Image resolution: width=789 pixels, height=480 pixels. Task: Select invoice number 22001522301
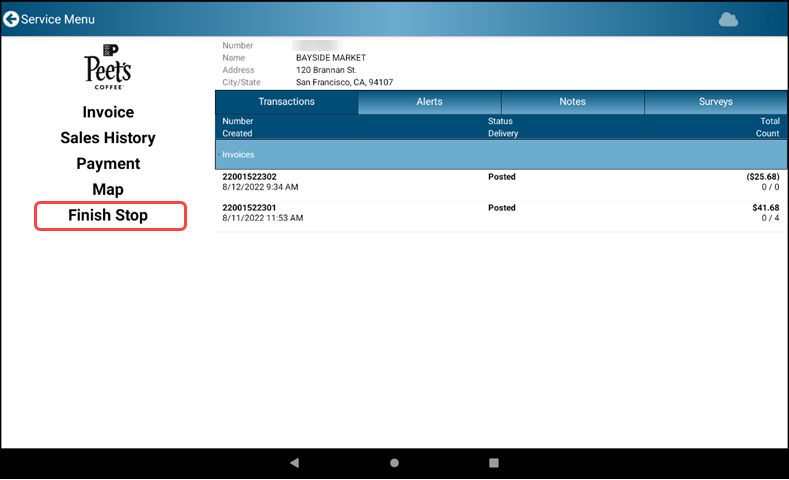coord(249,208)
